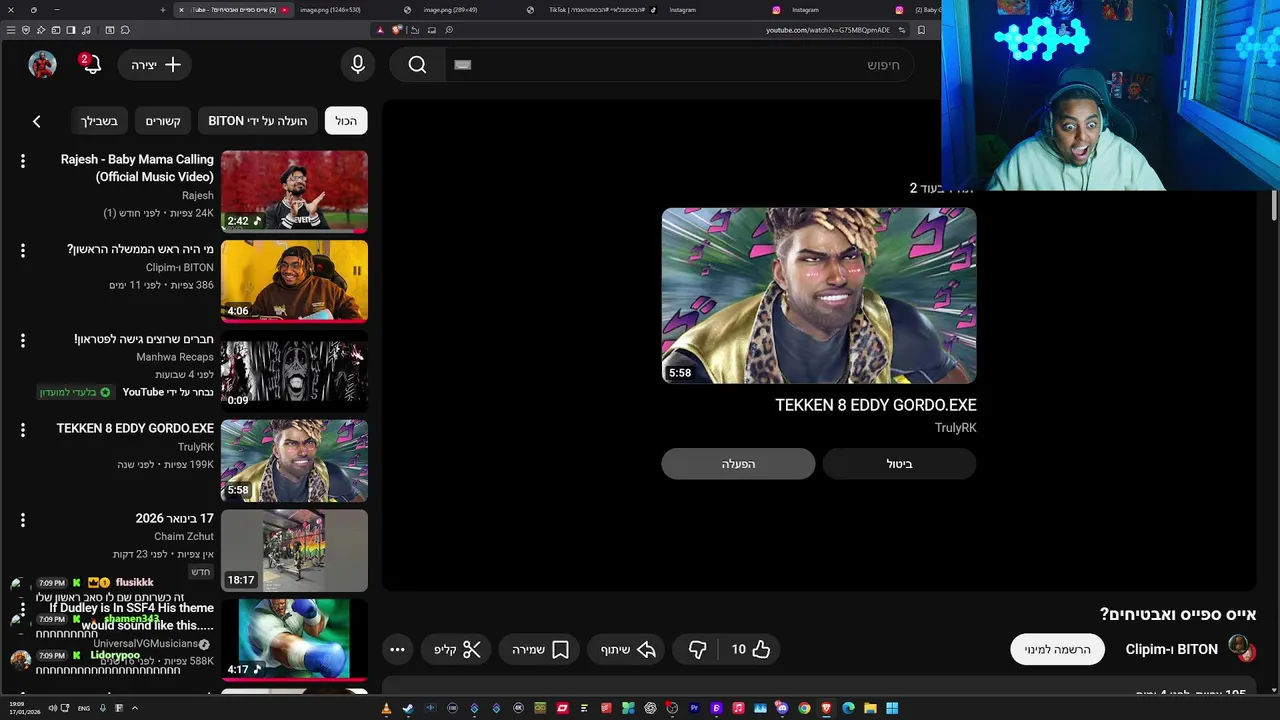Click ENG language indicator in taskbar
This screenshot has width=1280, height=720.
point(84,708)
